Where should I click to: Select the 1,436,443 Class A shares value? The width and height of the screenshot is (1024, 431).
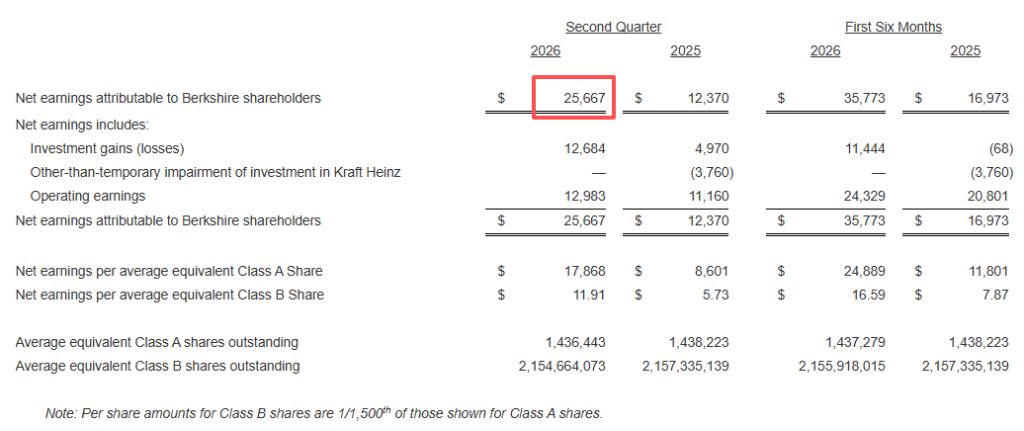tap(577, 342)
